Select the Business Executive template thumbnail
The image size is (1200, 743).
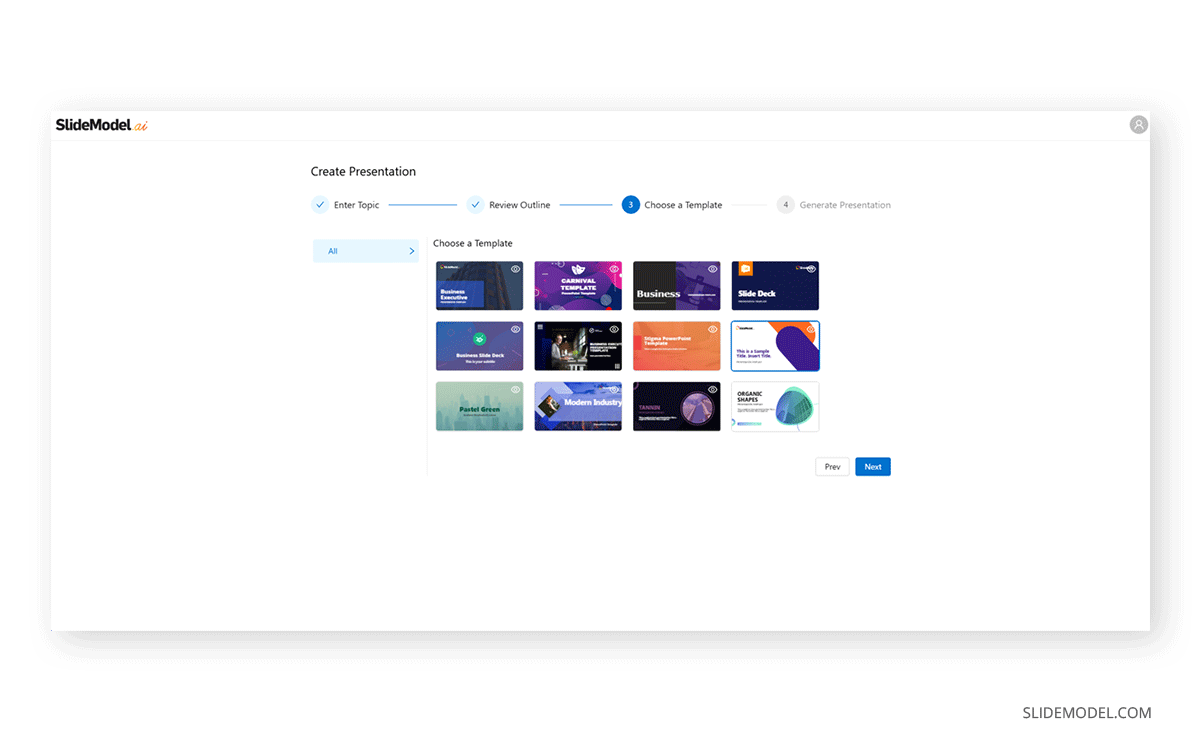pyautogui.click(x=479, y=286)
